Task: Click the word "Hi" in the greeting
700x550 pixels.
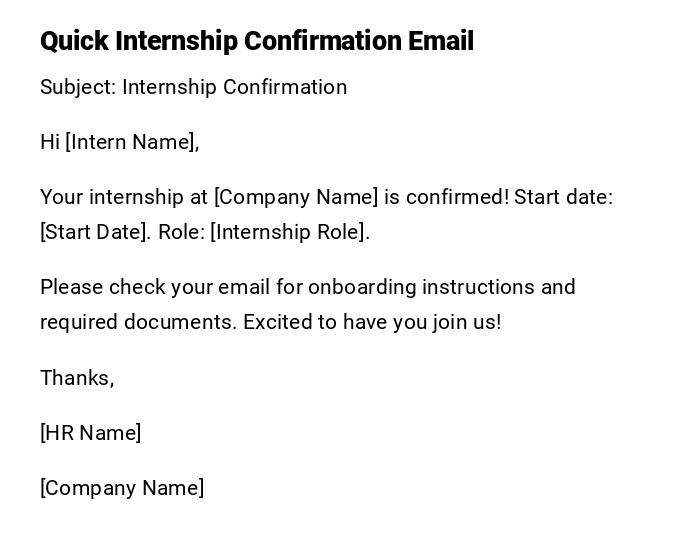Action: pyautogui.click(x=50, y=142)
